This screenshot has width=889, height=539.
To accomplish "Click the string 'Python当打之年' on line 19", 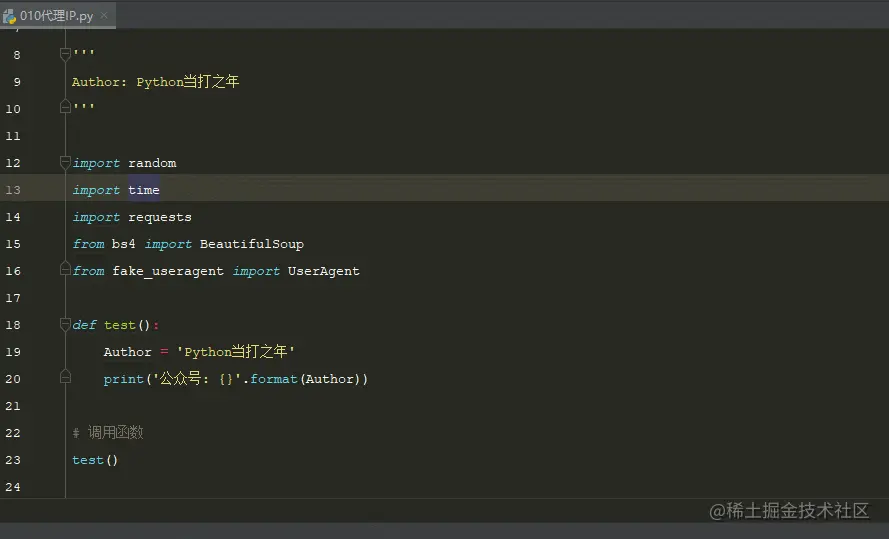I will point(236,351).
